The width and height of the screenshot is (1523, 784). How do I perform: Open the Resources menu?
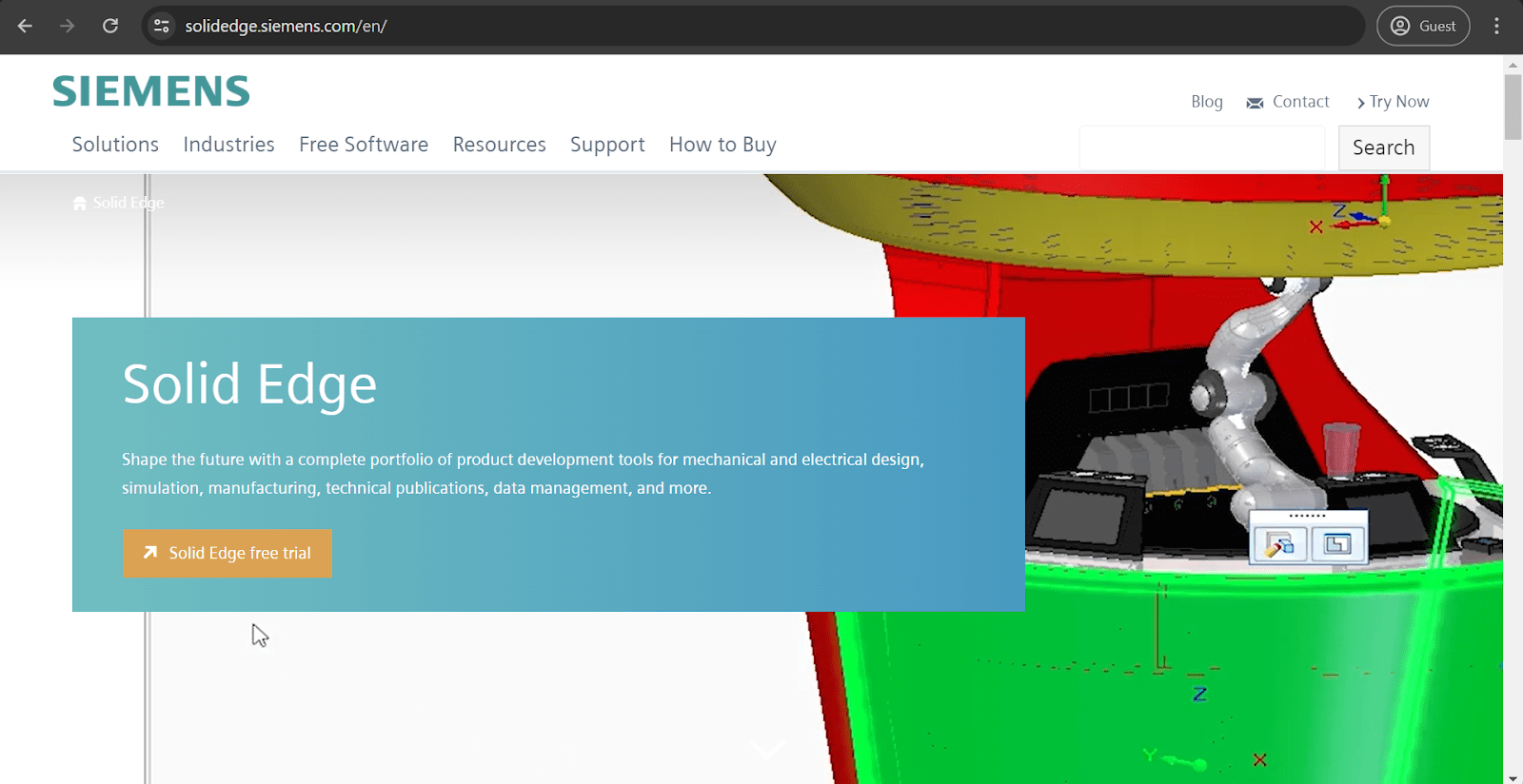click(x=499, y=145)
